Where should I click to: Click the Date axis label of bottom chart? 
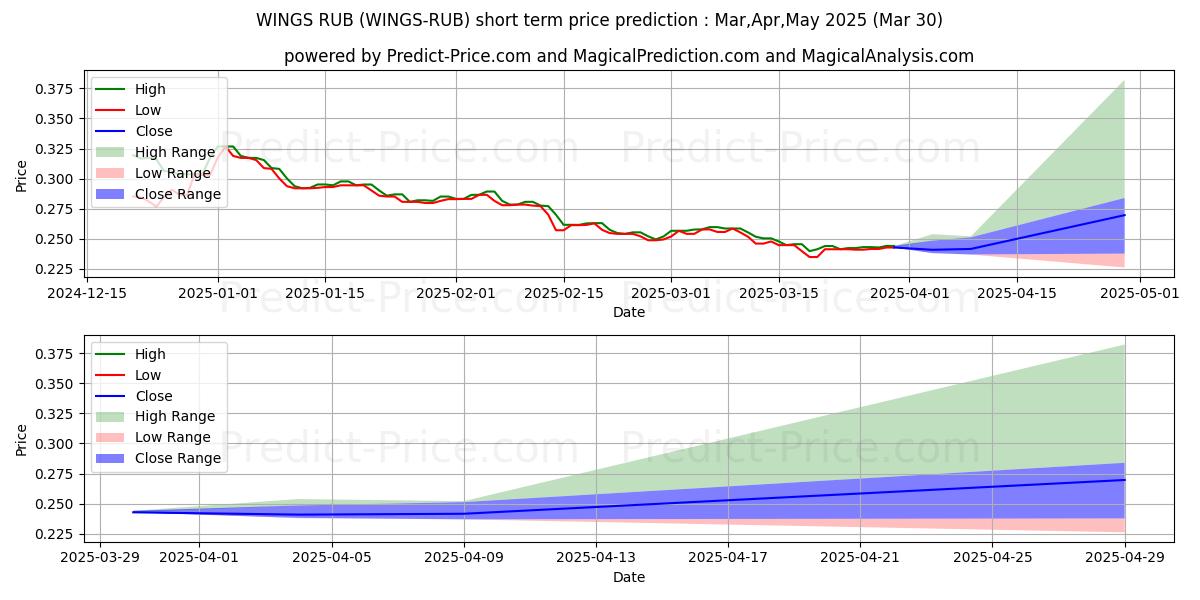pos(628,577)
